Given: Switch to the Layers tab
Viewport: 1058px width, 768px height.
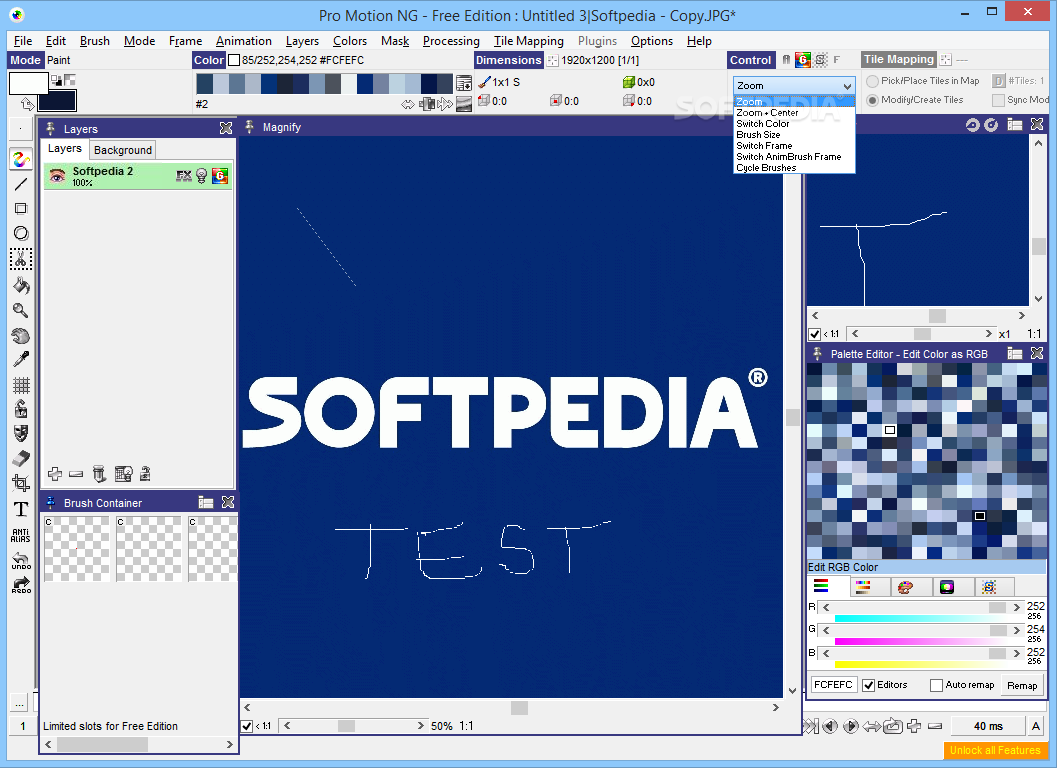Looking at the screenshot, I should pos(64,148).
